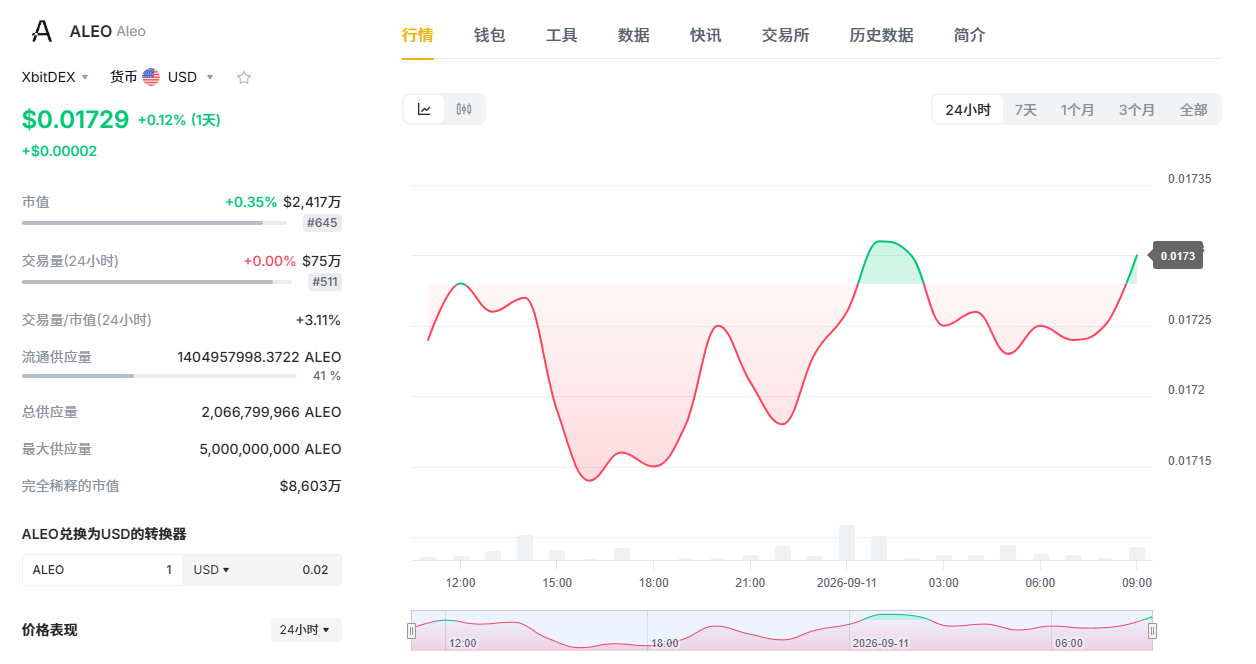Click the $0.01729 price value
Viewport: 1256px width, 664px height.
coord(76,120)
